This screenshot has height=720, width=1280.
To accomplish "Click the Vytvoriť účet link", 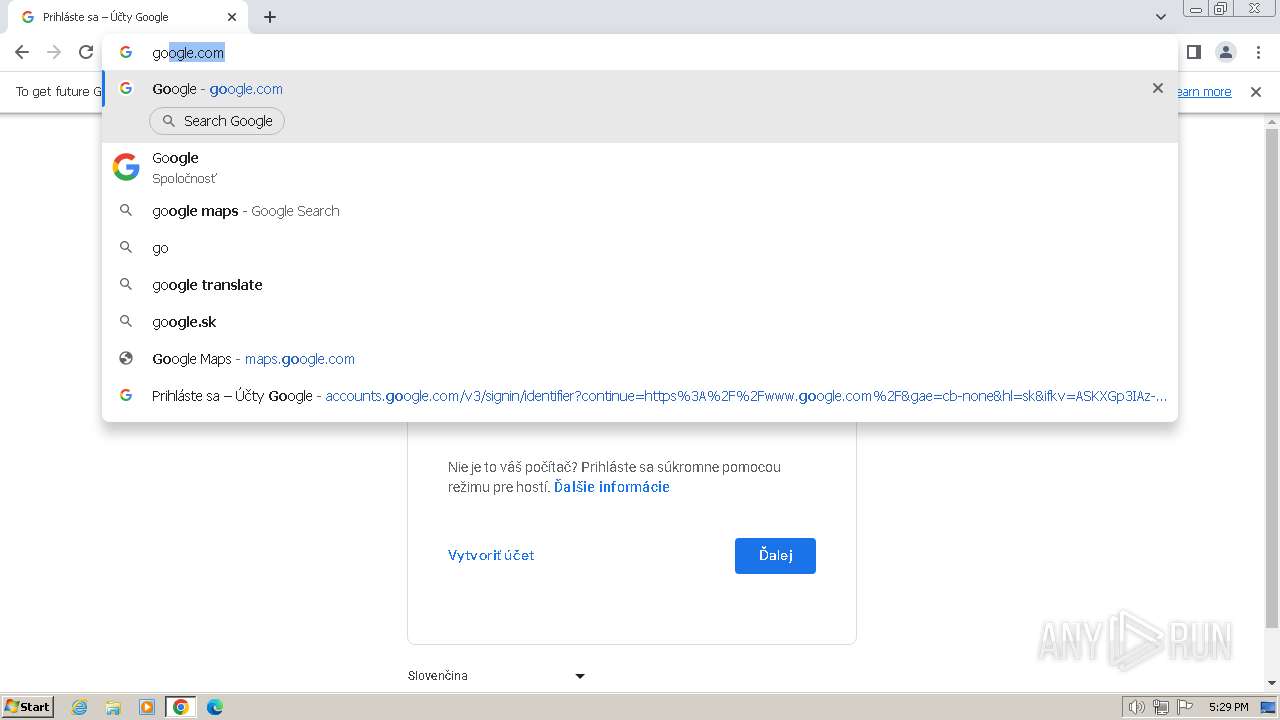I will (491, 555).
